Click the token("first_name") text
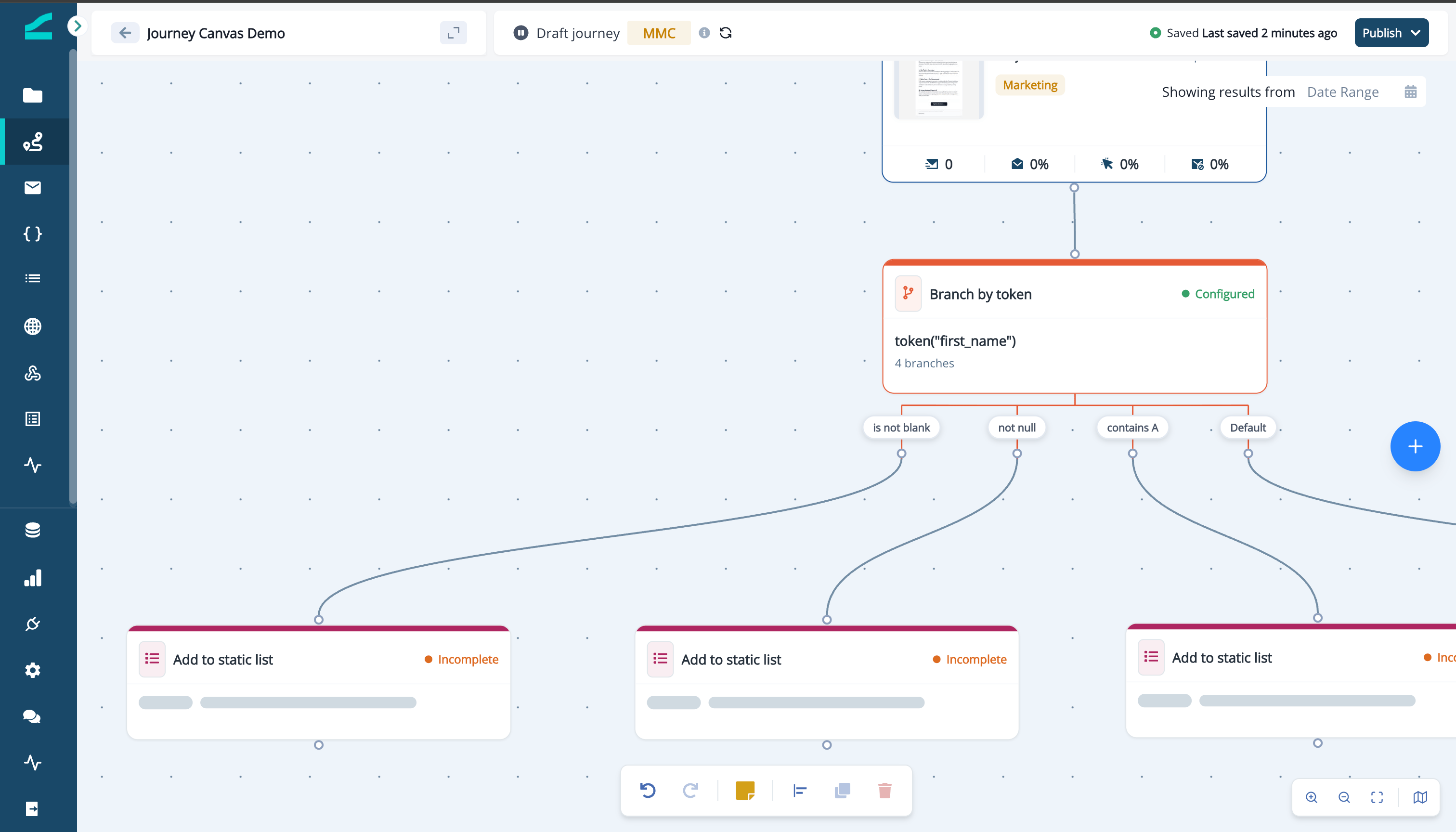The width and height of the screenshot is (1456, 832). click(955, 341)
